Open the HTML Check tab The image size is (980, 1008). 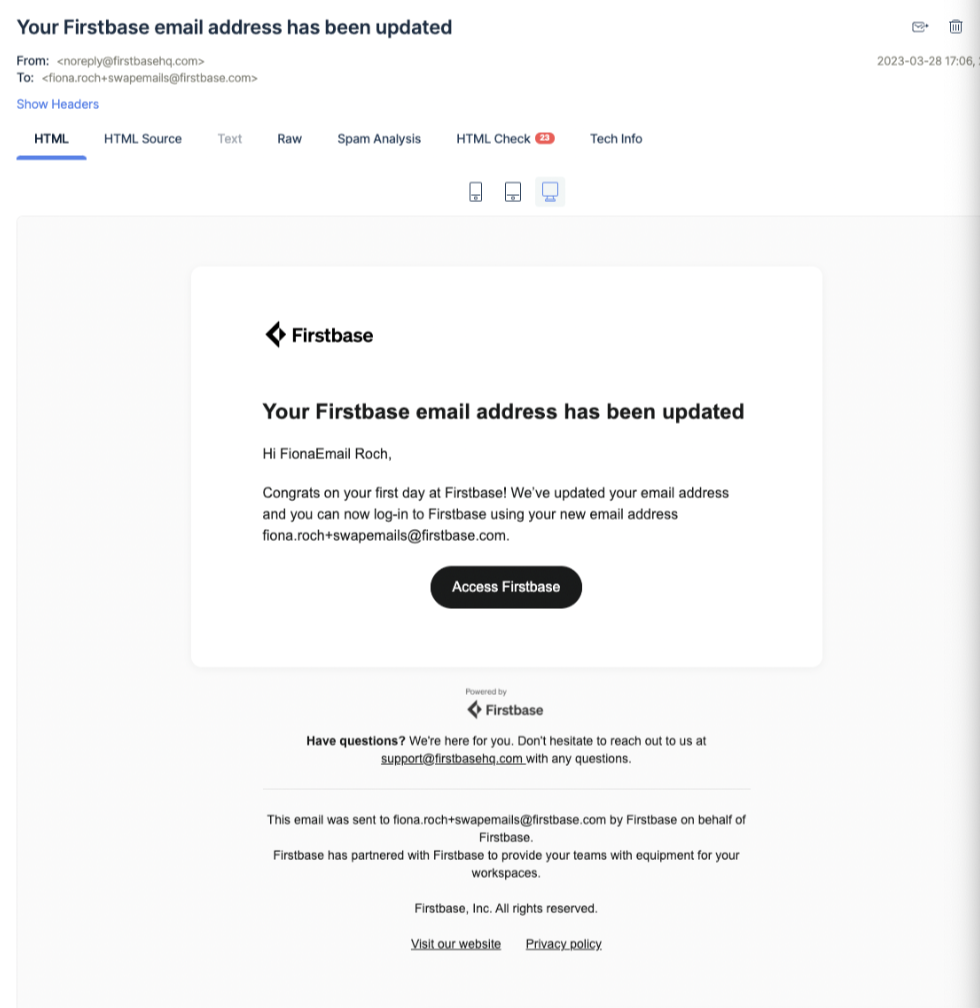[493, 139]
